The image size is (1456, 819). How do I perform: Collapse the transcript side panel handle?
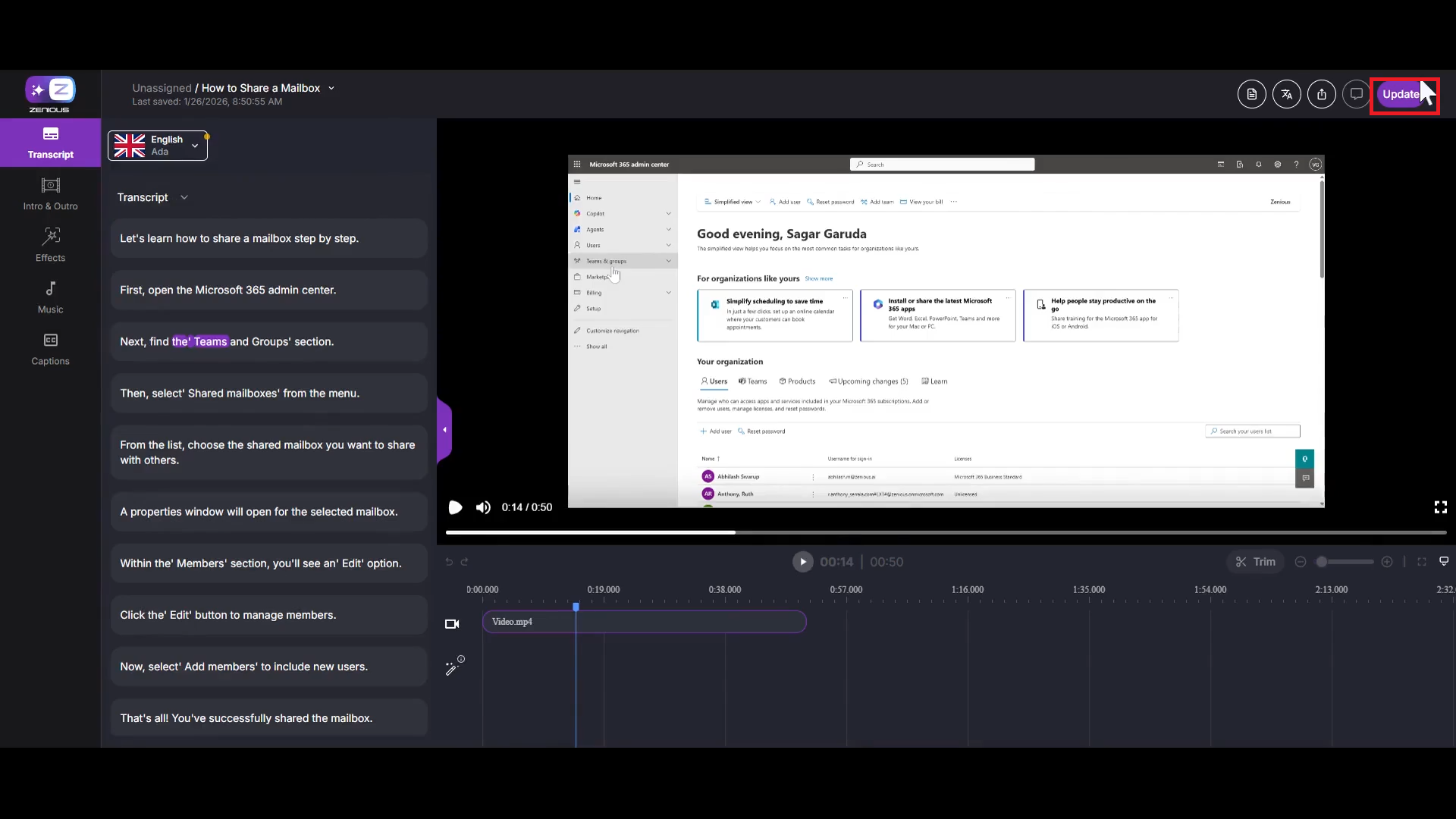[x=444, y=430]
